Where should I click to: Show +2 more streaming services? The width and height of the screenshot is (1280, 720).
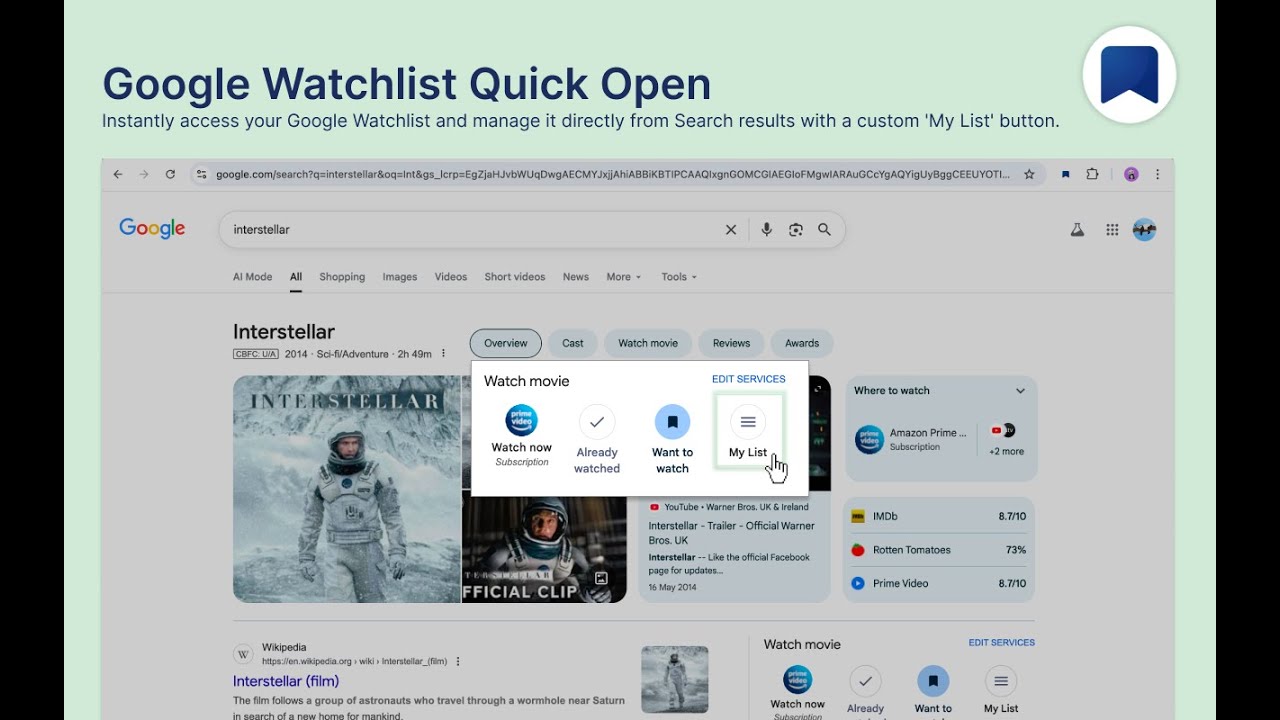(1006, 440)
